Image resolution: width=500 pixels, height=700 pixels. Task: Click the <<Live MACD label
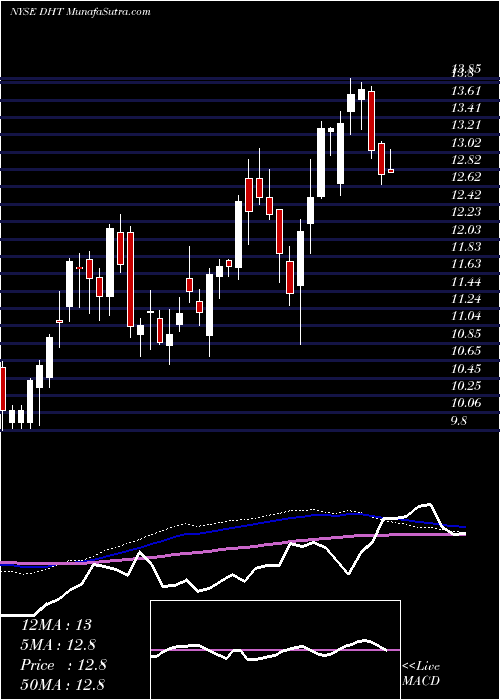(x=421, y=674)
